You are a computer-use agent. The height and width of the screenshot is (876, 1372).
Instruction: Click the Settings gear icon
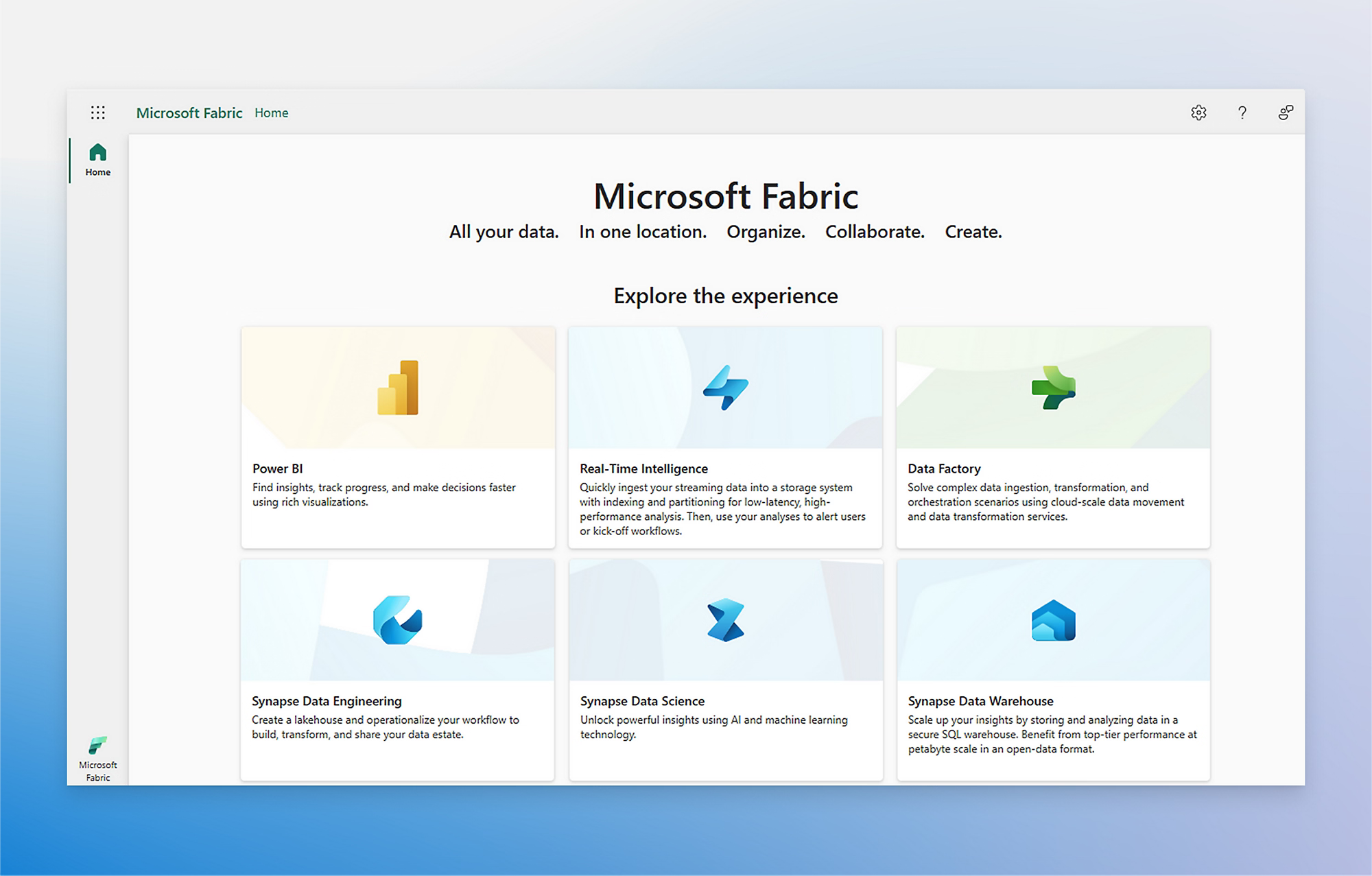tap(1198, 113)
